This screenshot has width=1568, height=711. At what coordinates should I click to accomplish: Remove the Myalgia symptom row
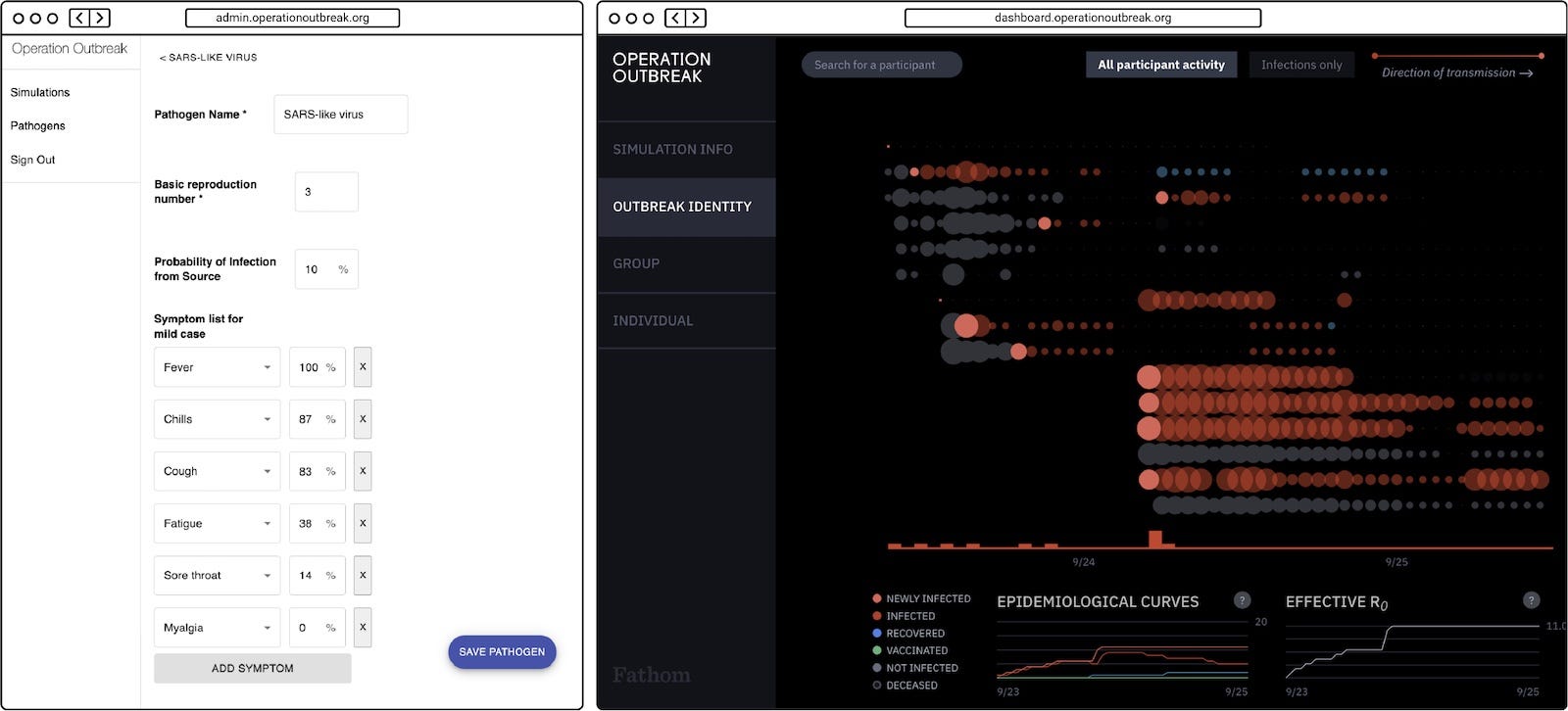(363, 628)
